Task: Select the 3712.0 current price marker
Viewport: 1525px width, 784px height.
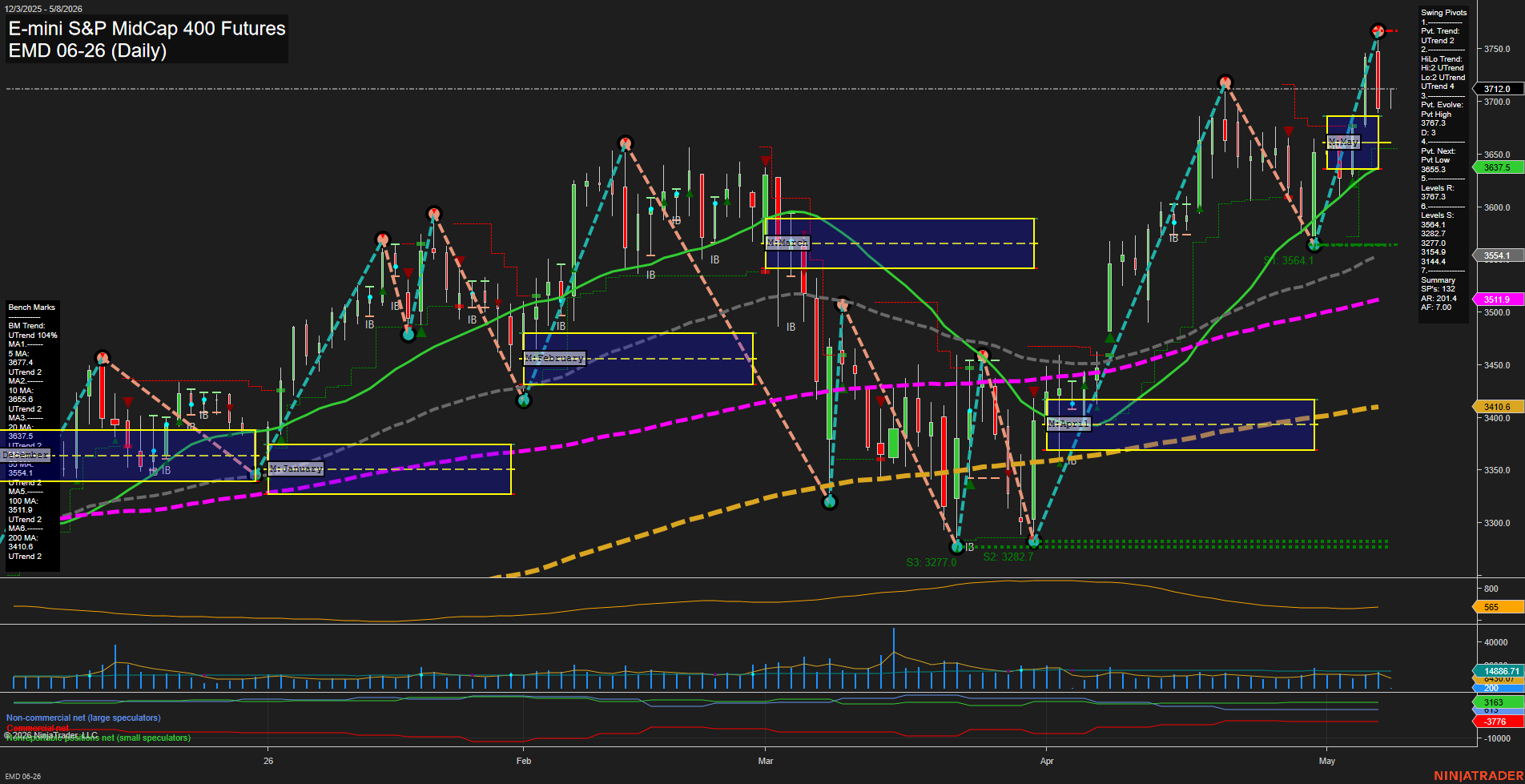Action: [1497, 89]
